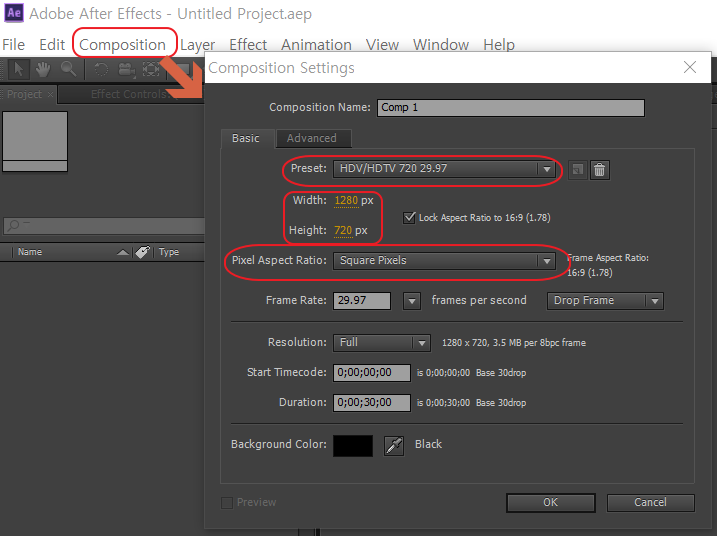Open the Preset dropdown
This screenshot has width=717, height=536.
click(x=444, y=169)
